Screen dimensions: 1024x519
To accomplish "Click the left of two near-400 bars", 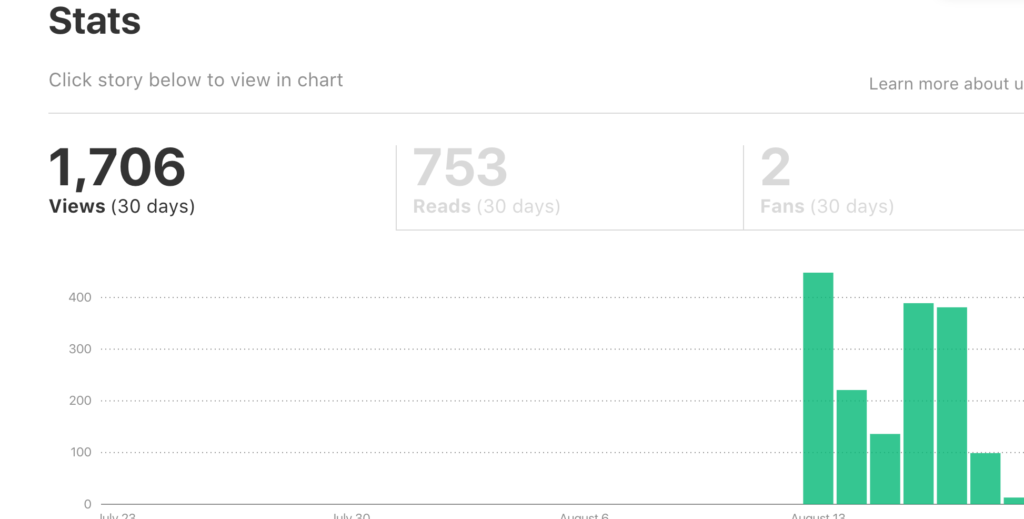I will [x=918, y=403].
